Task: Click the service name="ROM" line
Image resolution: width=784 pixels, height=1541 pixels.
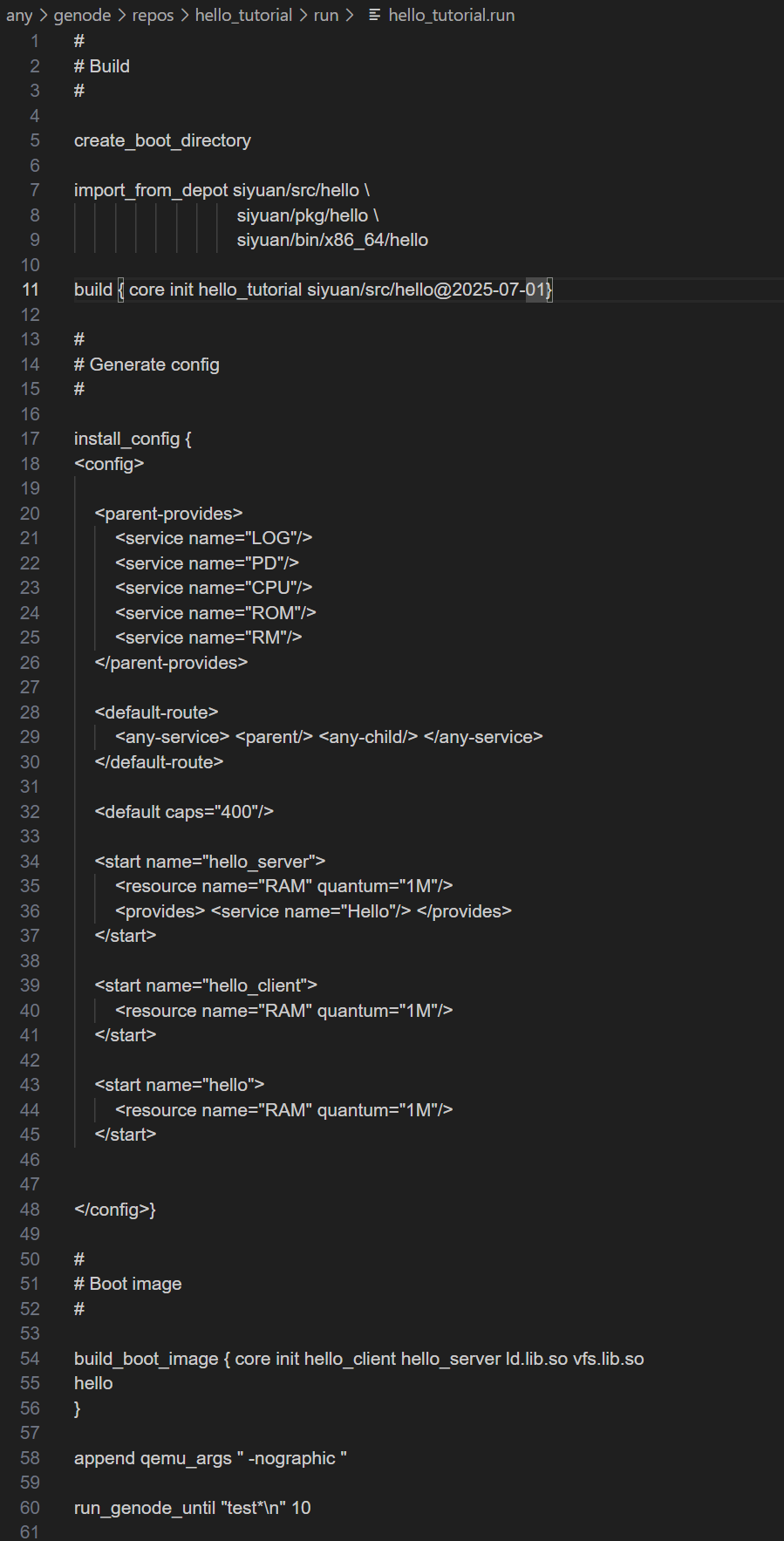Action: pos(215,613)
